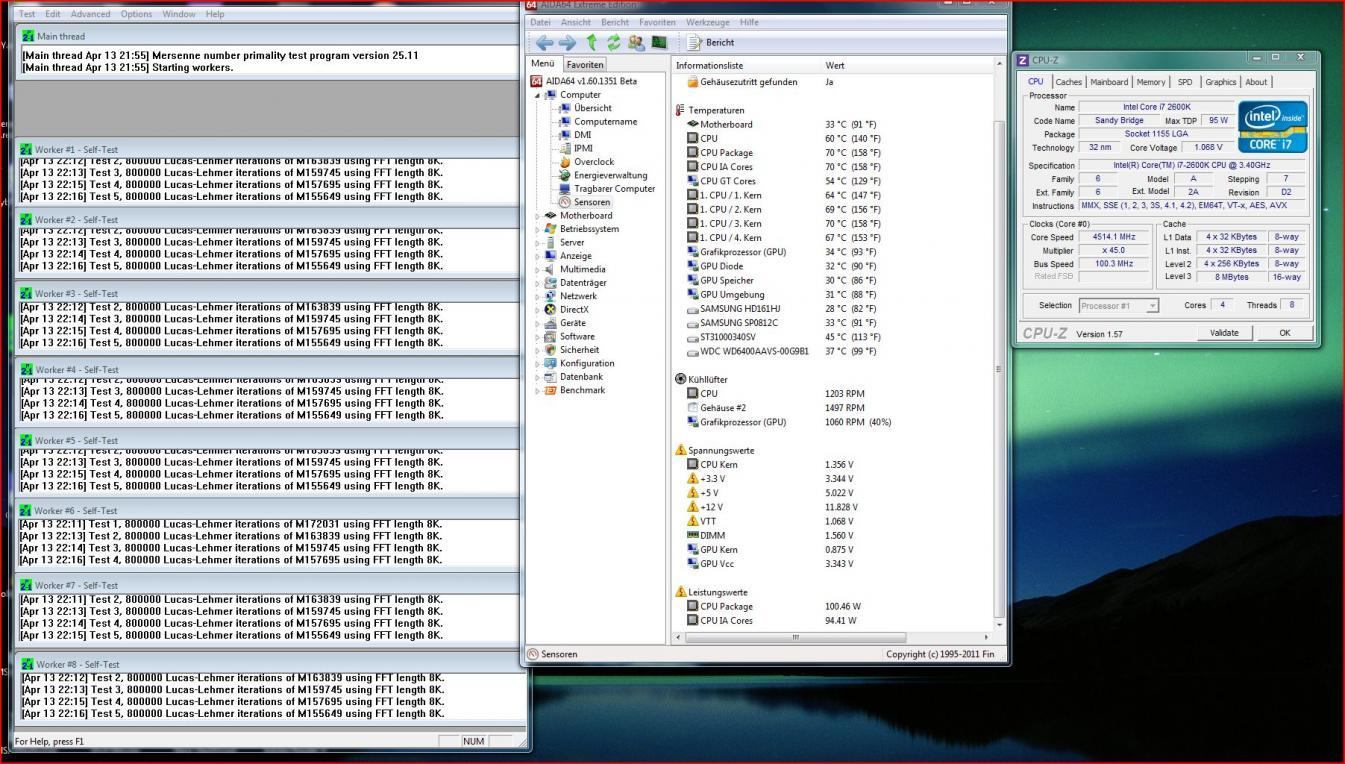Click the Main thread window icon

[x=28, y=36]
